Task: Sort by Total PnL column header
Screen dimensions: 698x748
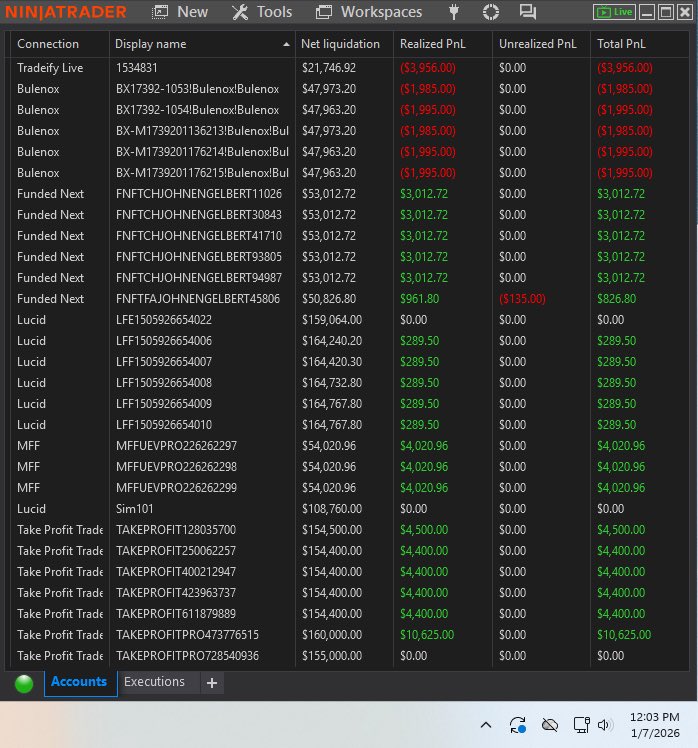Action: [621, 44]
